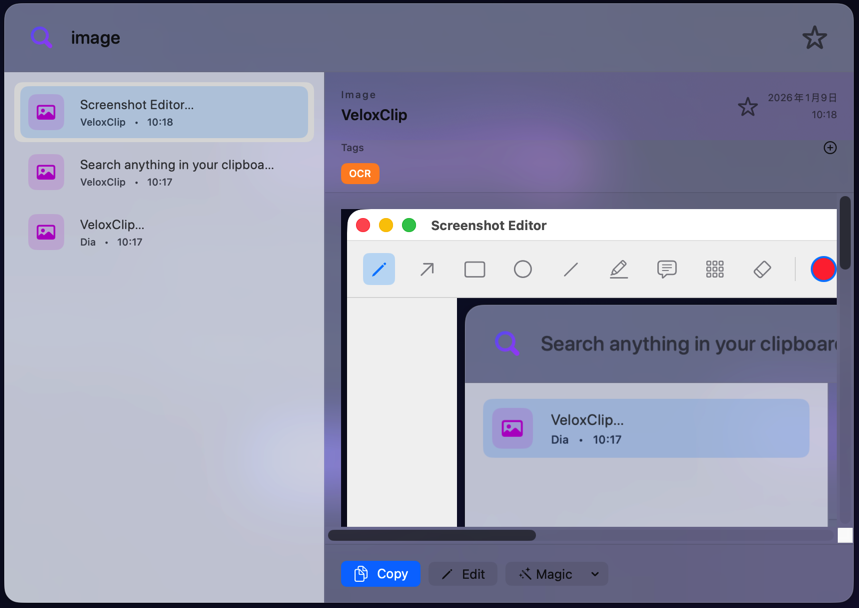Viewport: 859px width, 608px height.
Task: Click the Edit button
Action: tap(463, 574)
